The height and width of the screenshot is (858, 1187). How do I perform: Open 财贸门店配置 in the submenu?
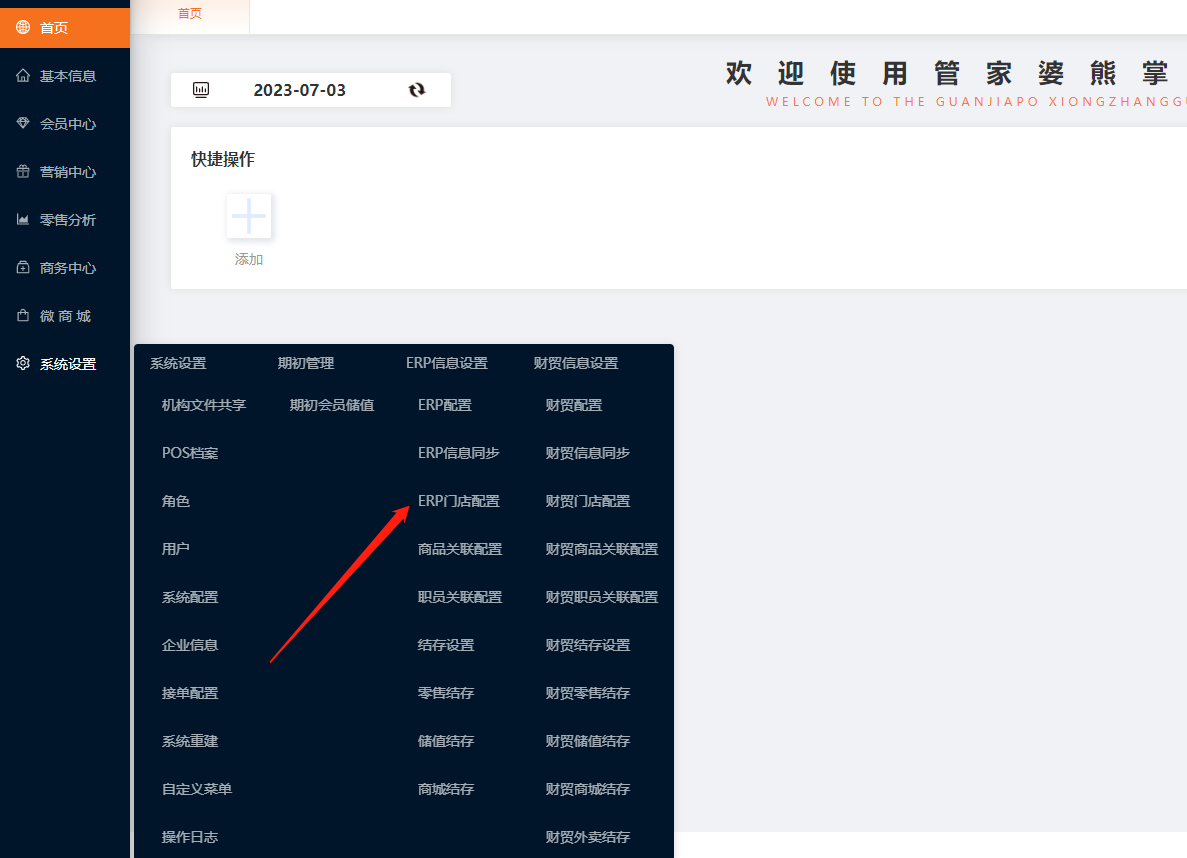point(588,501)
